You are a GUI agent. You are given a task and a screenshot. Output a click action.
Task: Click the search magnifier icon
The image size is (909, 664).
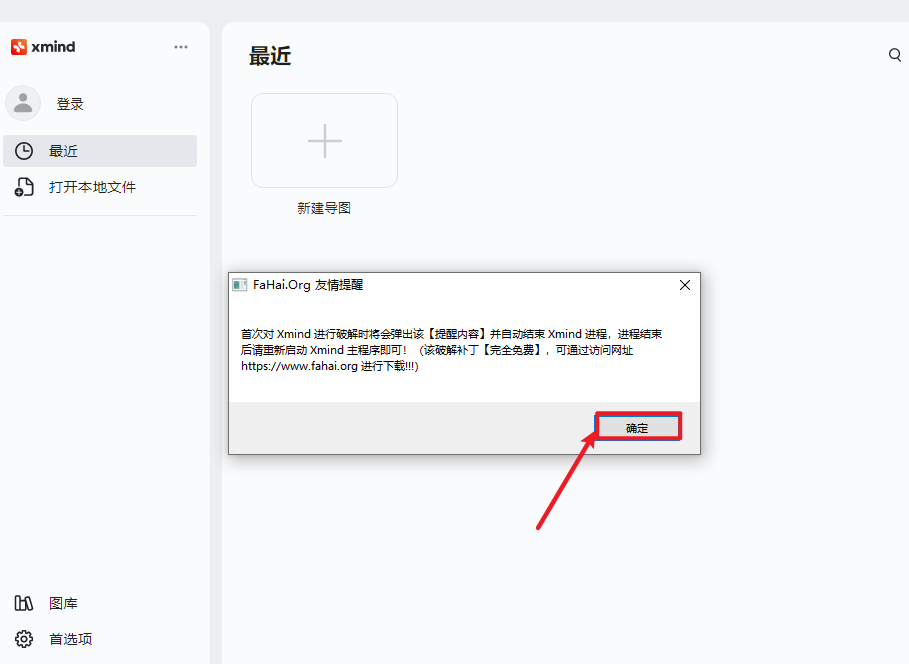point(895,55)
